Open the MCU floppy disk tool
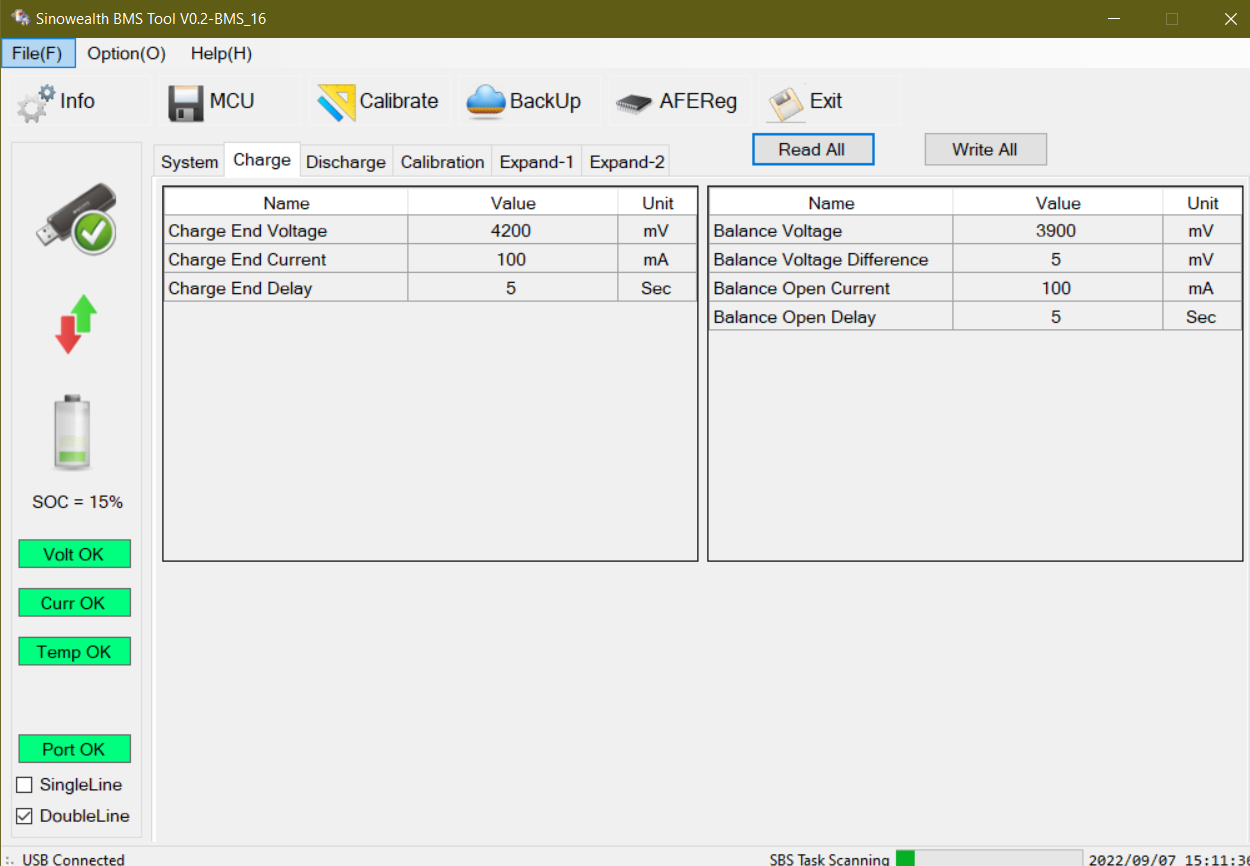 186,102
